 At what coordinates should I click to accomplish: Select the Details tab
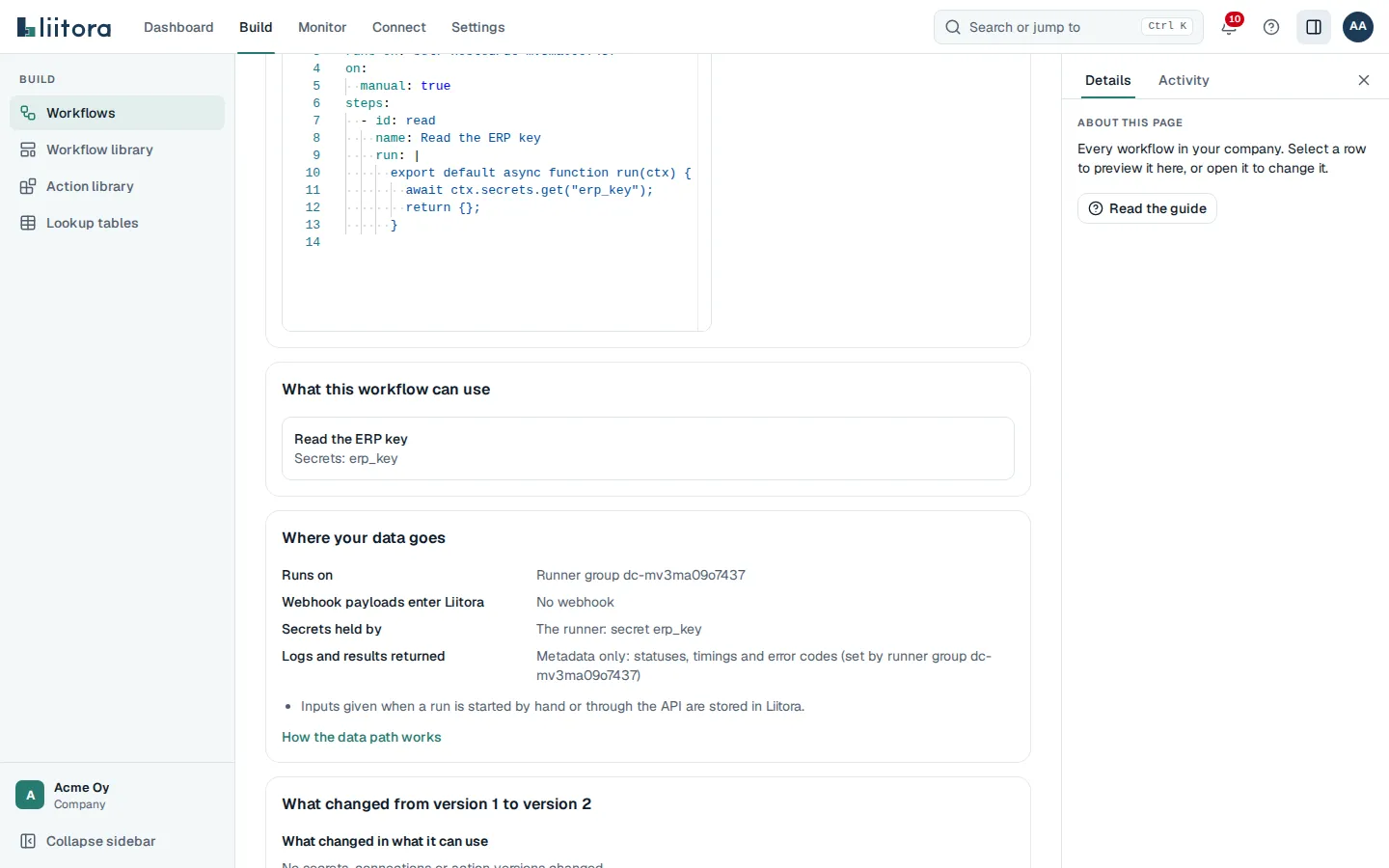point(1107,80)
